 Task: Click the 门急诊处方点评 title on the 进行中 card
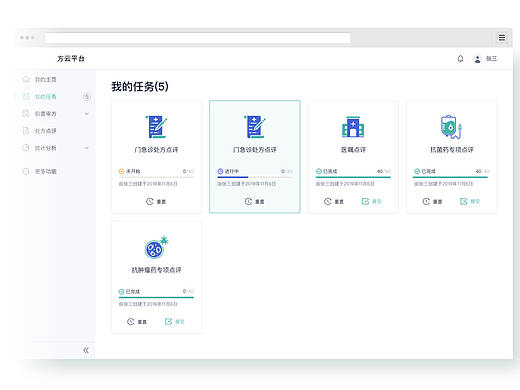click(255, 150)
